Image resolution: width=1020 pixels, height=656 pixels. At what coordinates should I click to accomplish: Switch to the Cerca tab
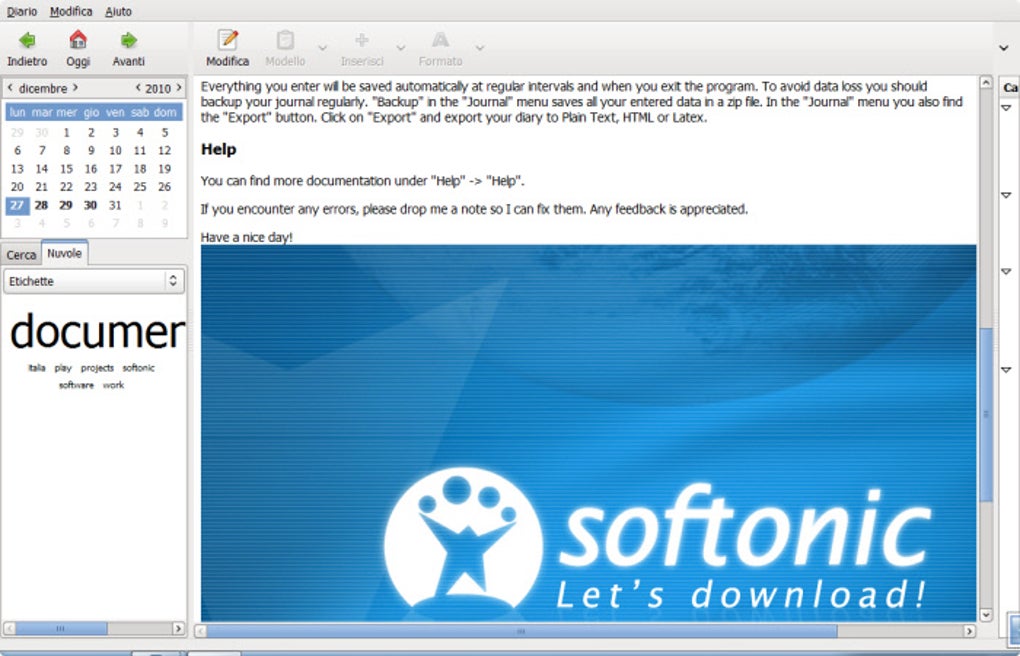pyautogui.click(x=21, y=254)
